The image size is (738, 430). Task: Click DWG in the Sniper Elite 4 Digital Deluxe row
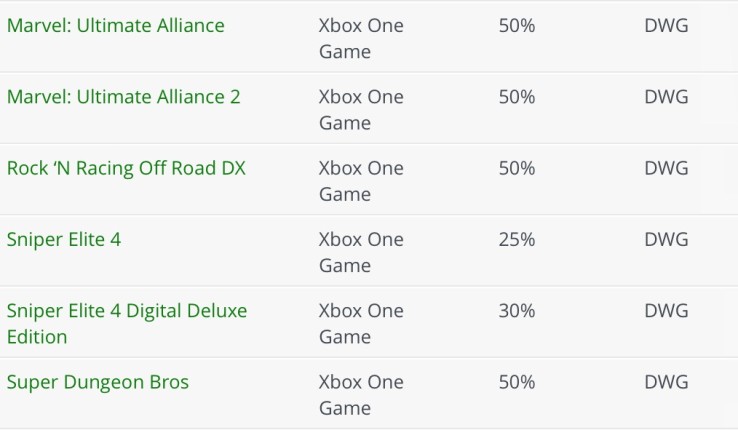(x=666, y=311)
